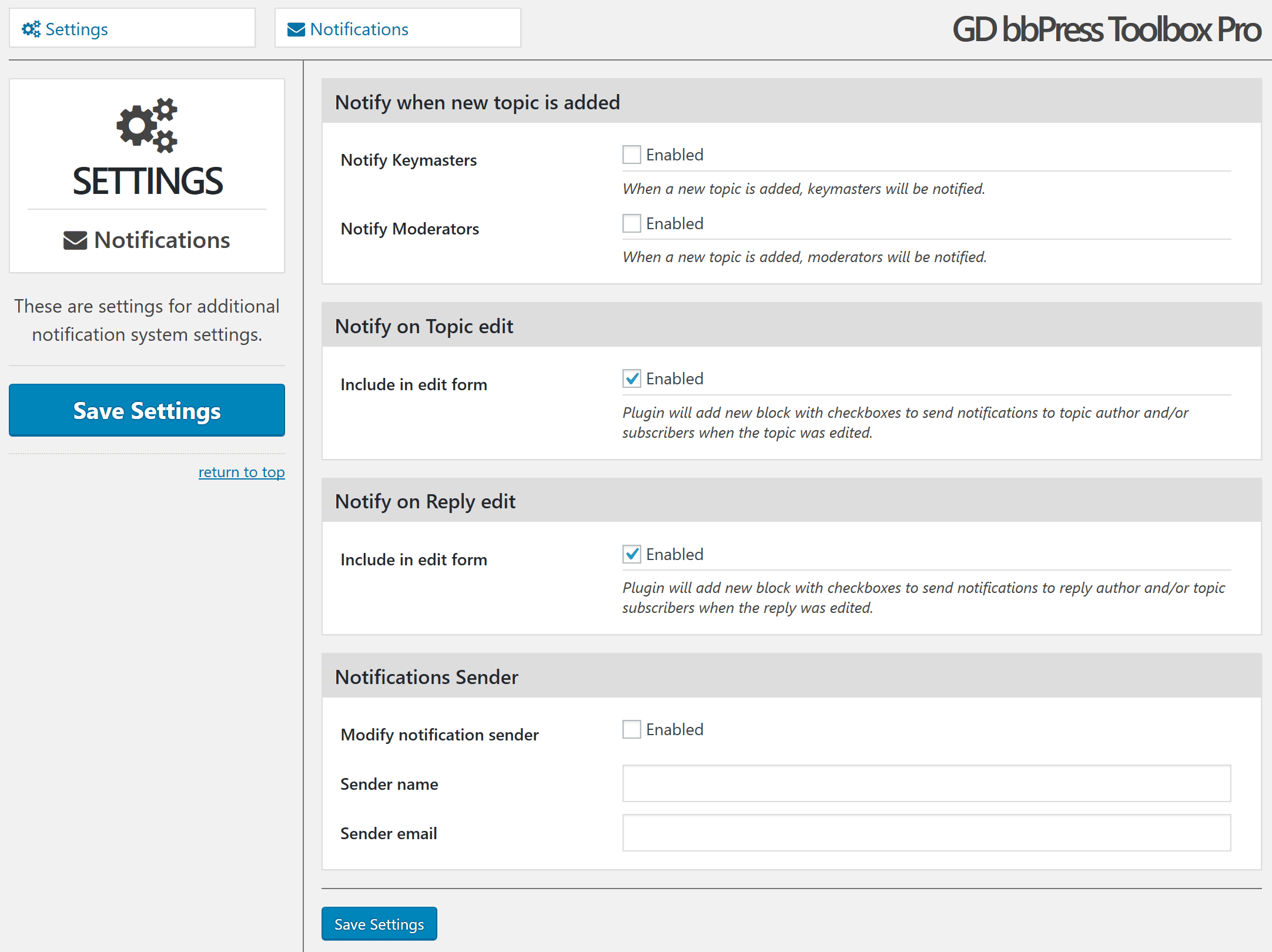Focus the Sender email input field
This screenshot has width=1272, height=952.
(x=927, y=833)
